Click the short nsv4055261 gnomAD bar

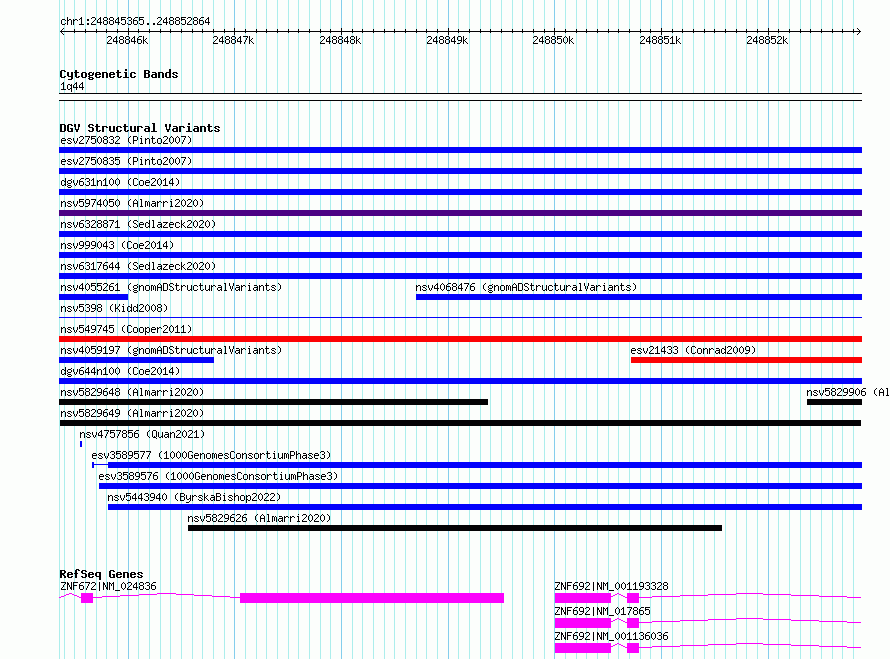click(x=94, y=297)
